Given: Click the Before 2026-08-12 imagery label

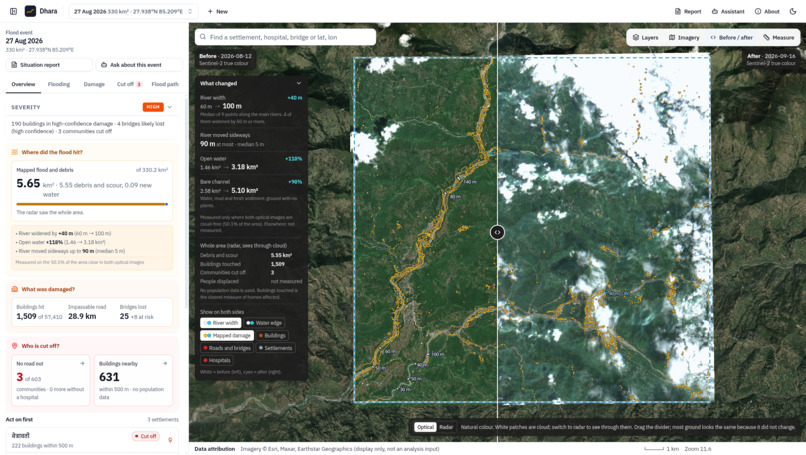Looking at the screenshot, I should click(225, 59).
